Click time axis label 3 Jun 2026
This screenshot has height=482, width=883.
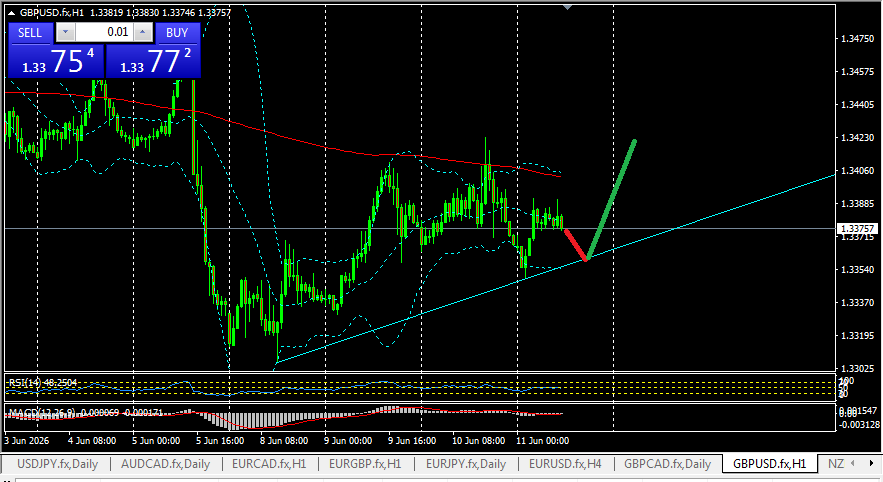(27, 441)
